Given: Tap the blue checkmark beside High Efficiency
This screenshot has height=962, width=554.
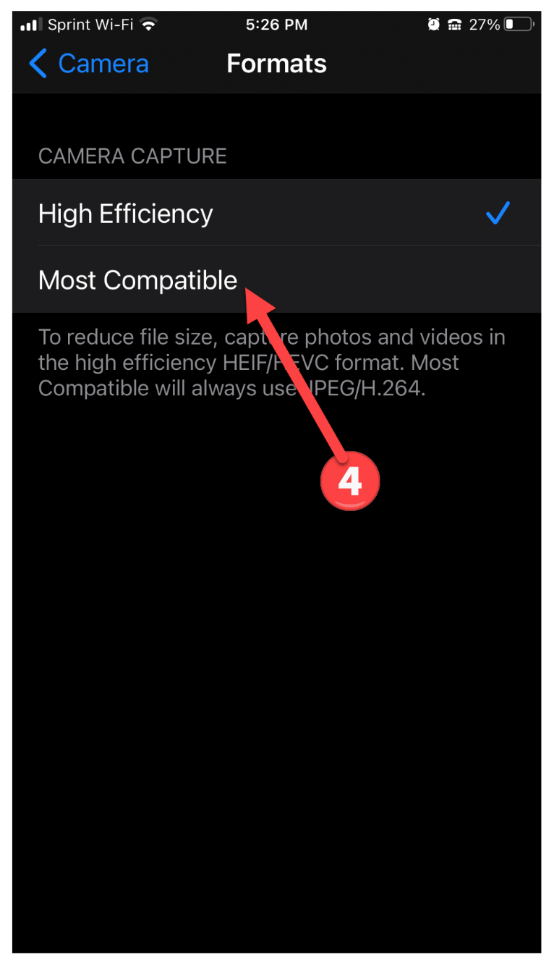Looking at the screenshot, I should [x=498, y=213].
